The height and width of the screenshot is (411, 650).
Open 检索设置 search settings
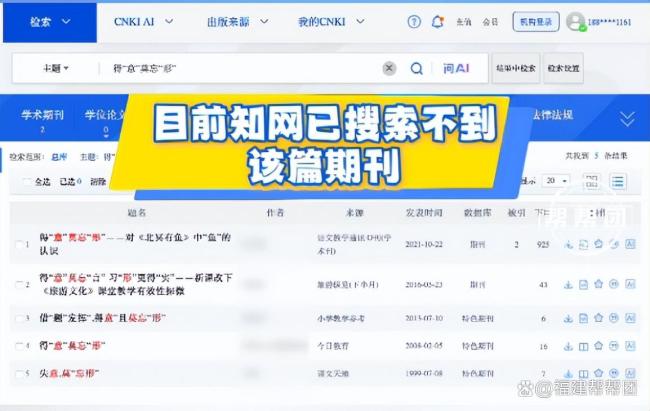(563, 68)
